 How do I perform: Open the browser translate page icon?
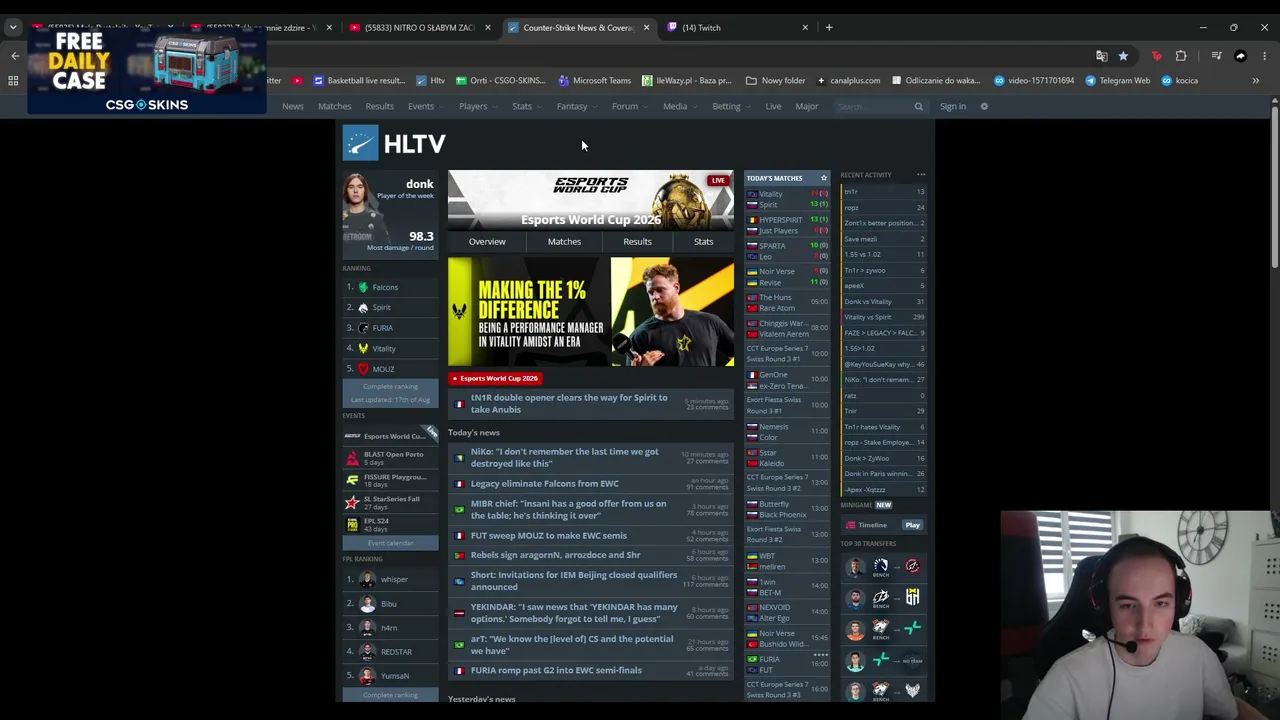(x=1101, y=56)
